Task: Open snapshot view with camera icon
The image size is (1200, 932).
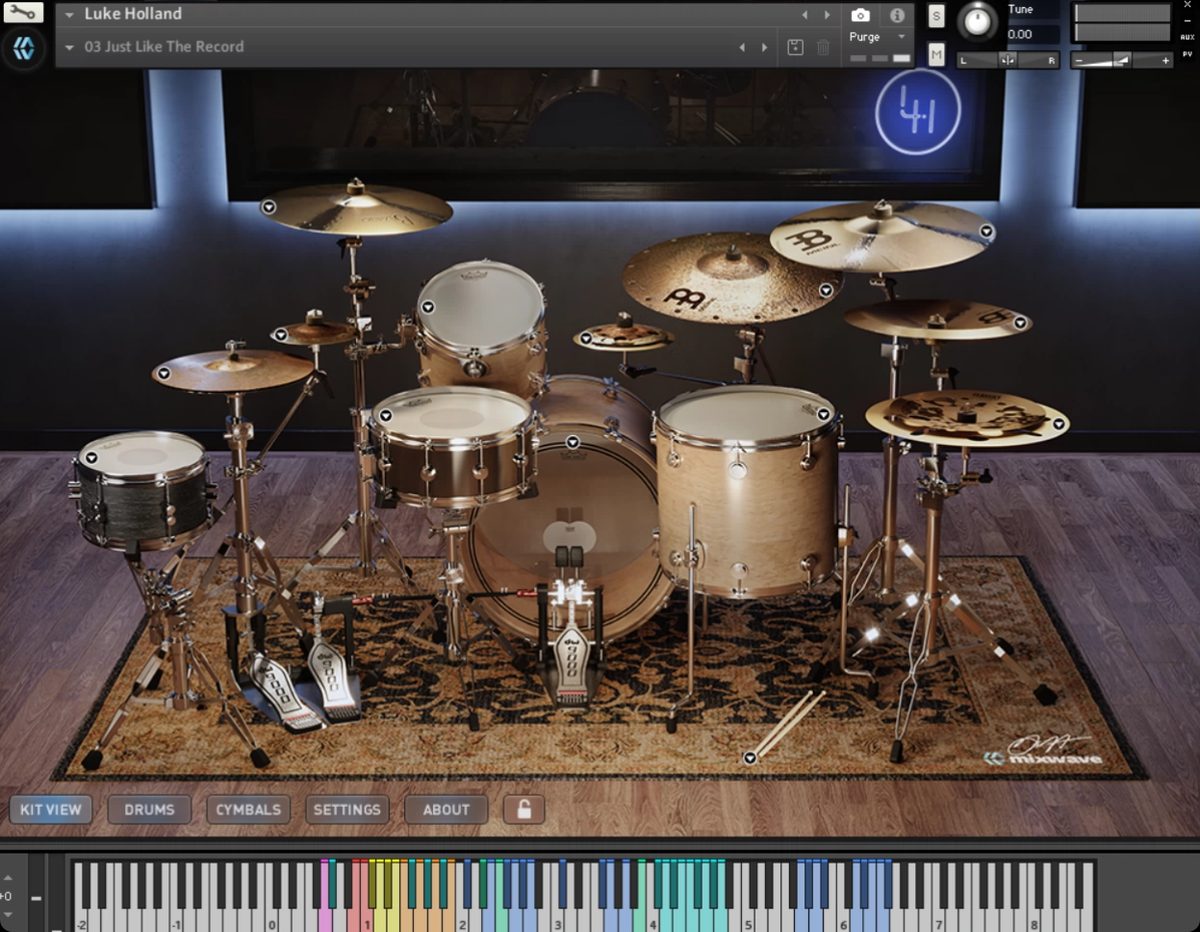Action: [860, 15]
